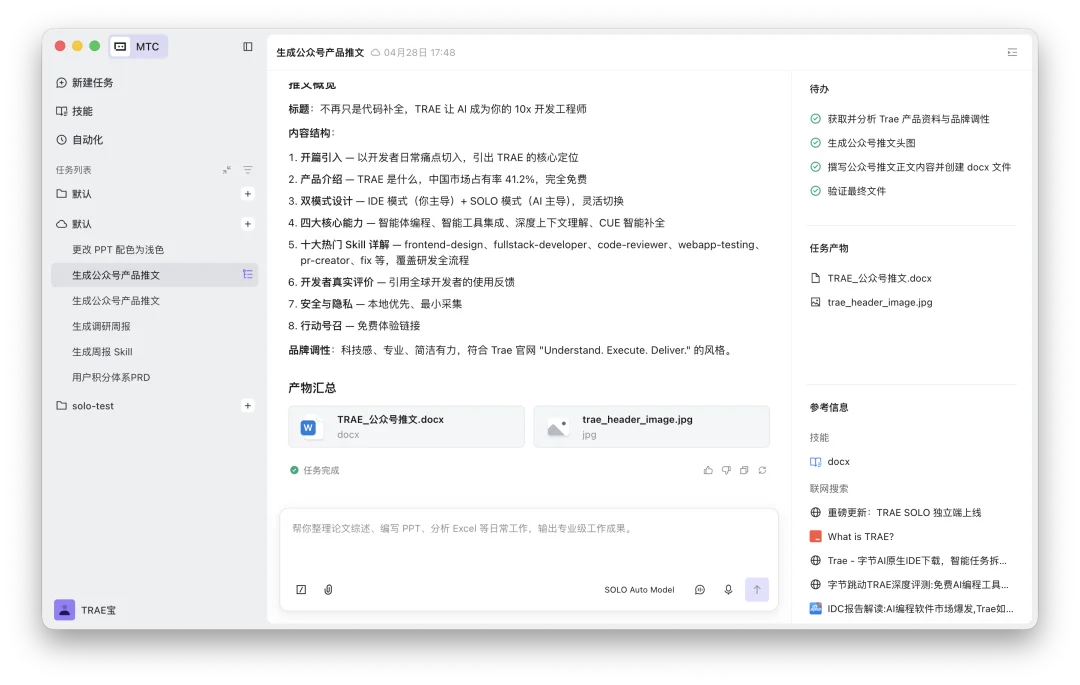
Task: Open reference IDC报告解读 link
Action: click(912, 609)
